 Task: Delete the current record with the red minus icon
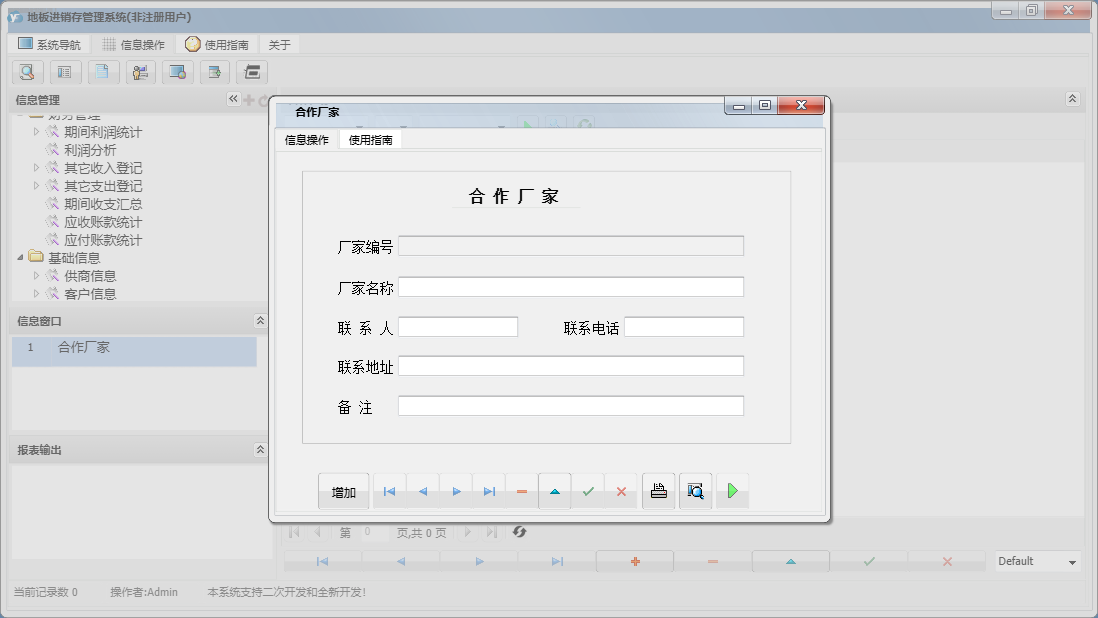tap(522, 491)
